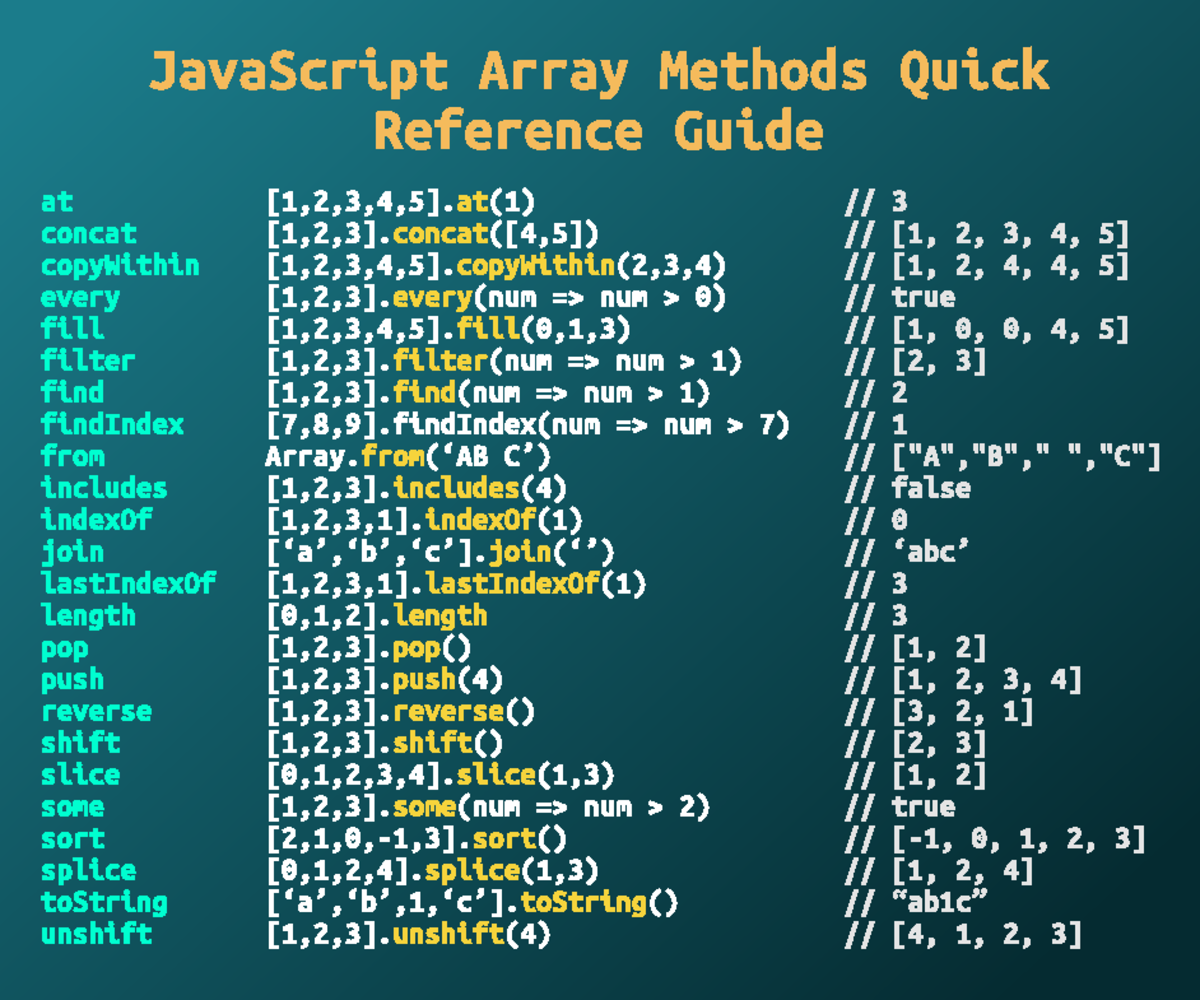Select the 'reverse' method name

[x=96, y=712]
